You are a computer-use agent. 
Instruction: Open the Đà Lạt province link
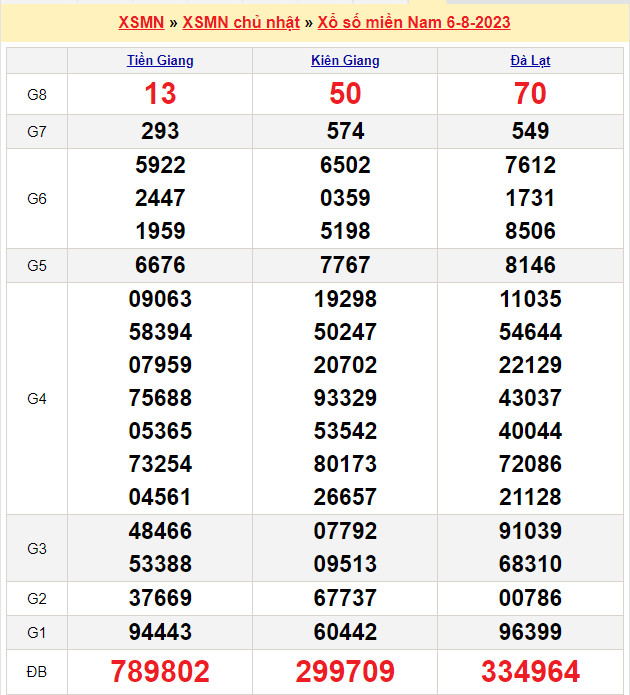pos(530,60)
